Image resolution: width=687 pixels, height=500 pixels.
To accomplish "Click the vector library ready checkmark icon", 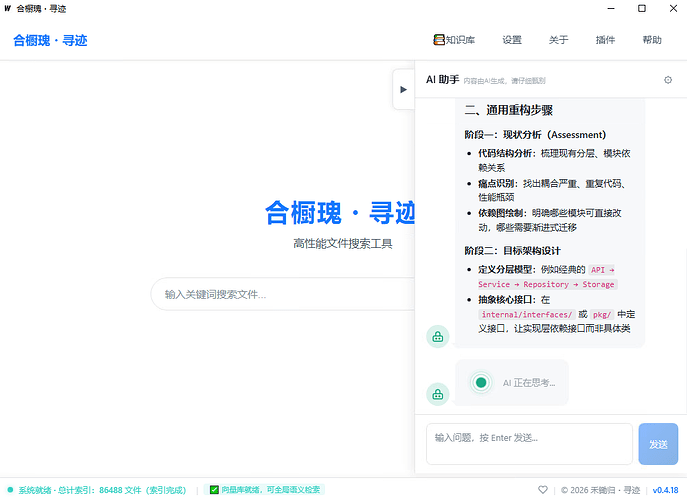I will click(x=214, y=489).
